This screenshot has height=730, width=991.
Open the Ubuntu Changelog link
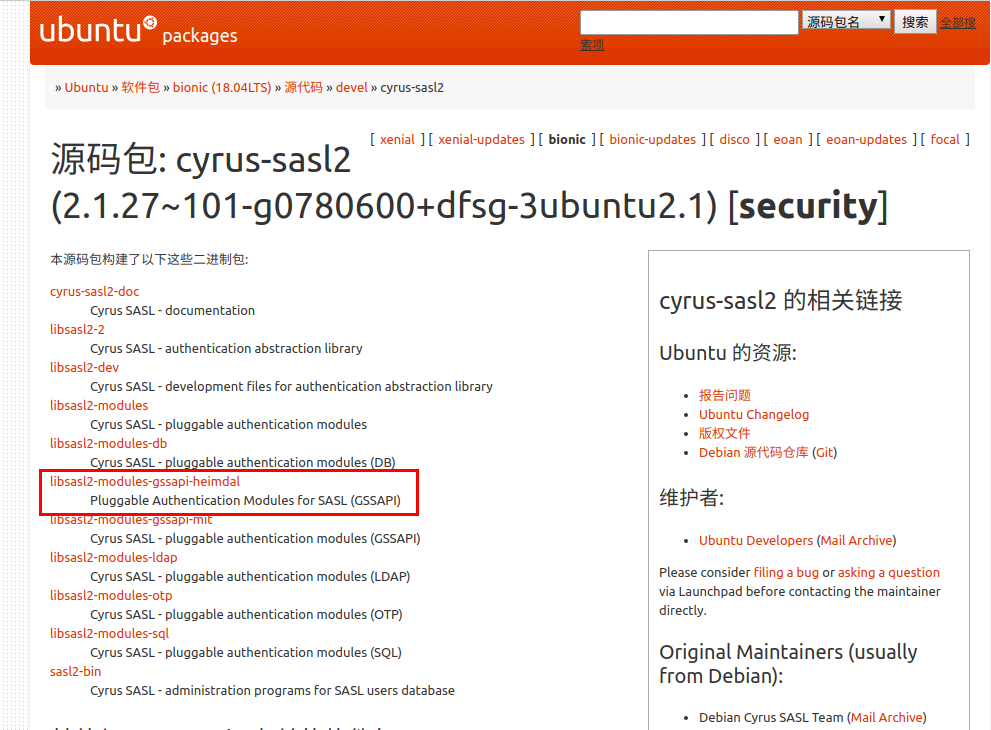pos(753,414)
